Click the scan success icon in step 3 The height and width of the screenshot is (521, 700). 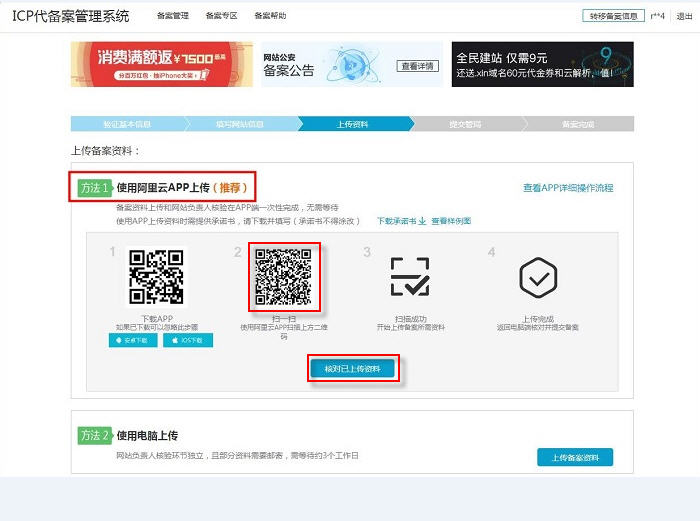(x=410, y=277)
